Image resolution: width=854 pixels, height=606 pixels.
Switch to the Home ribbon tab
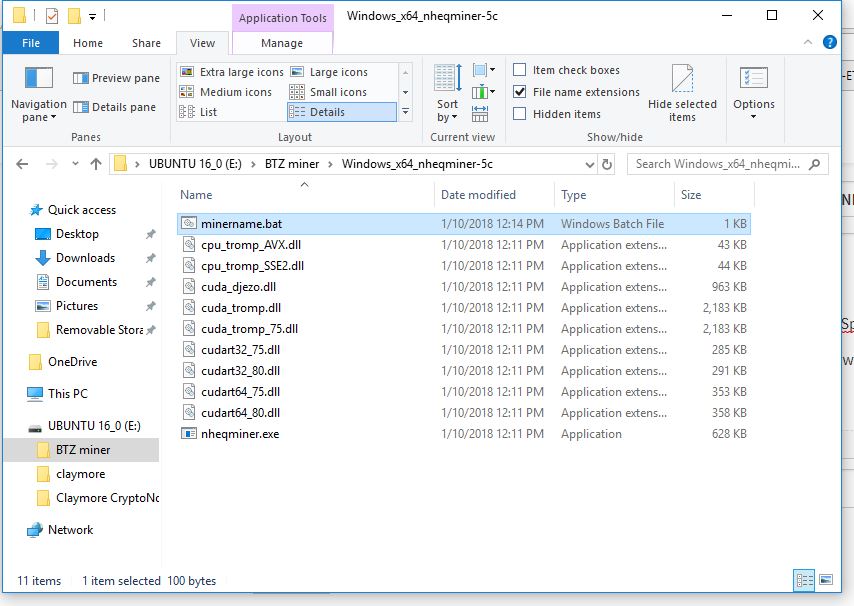pos(88,43)
